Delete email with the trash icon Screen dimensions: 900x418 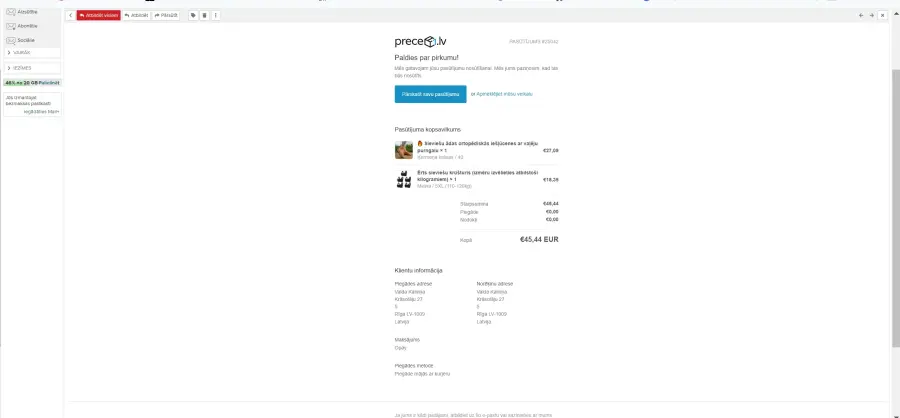coord(204,16)
